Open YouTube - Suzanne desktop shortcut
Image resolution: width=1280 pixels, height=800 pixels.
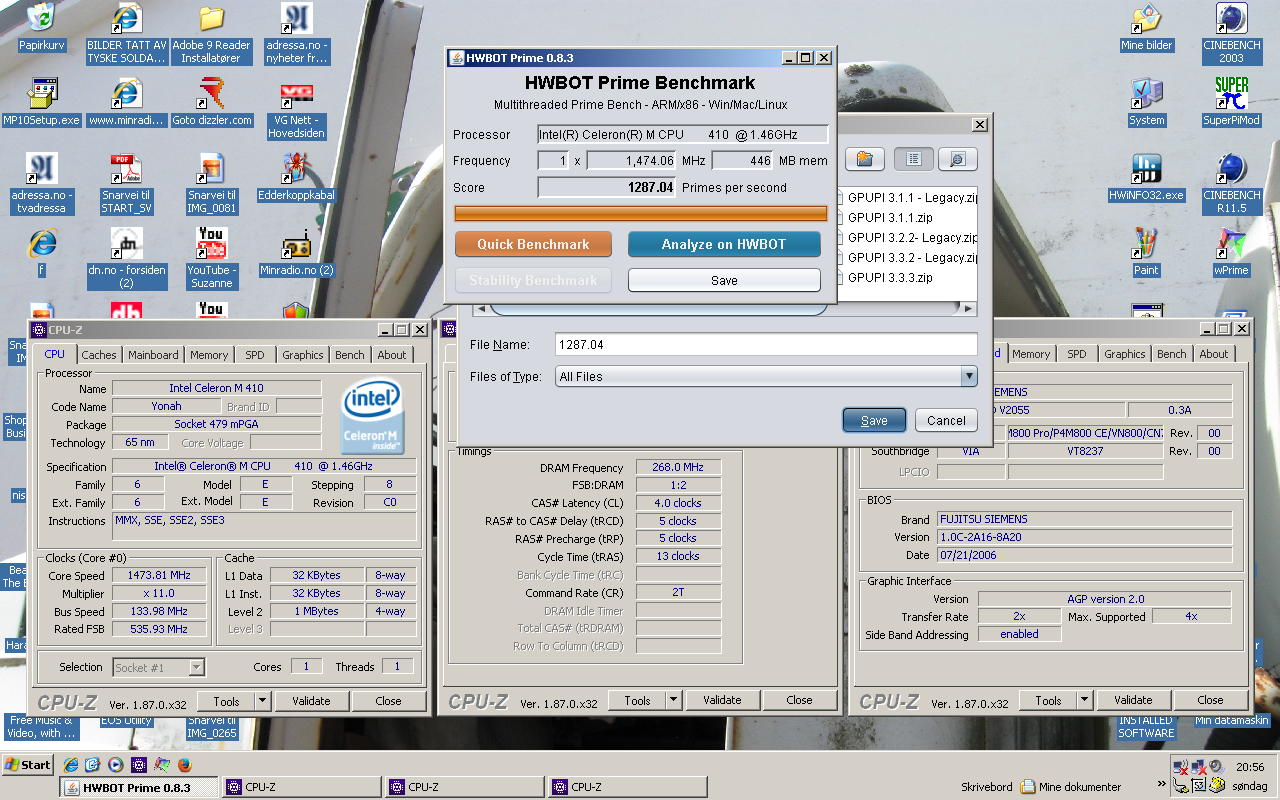pos(211,259)
